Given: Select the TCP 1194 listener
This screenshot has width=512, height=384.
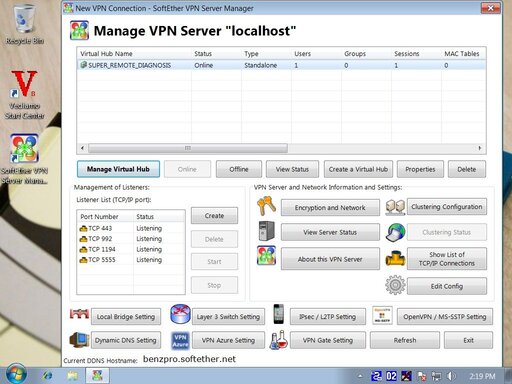Looking at the screenshot, I should tap(131, 249).
